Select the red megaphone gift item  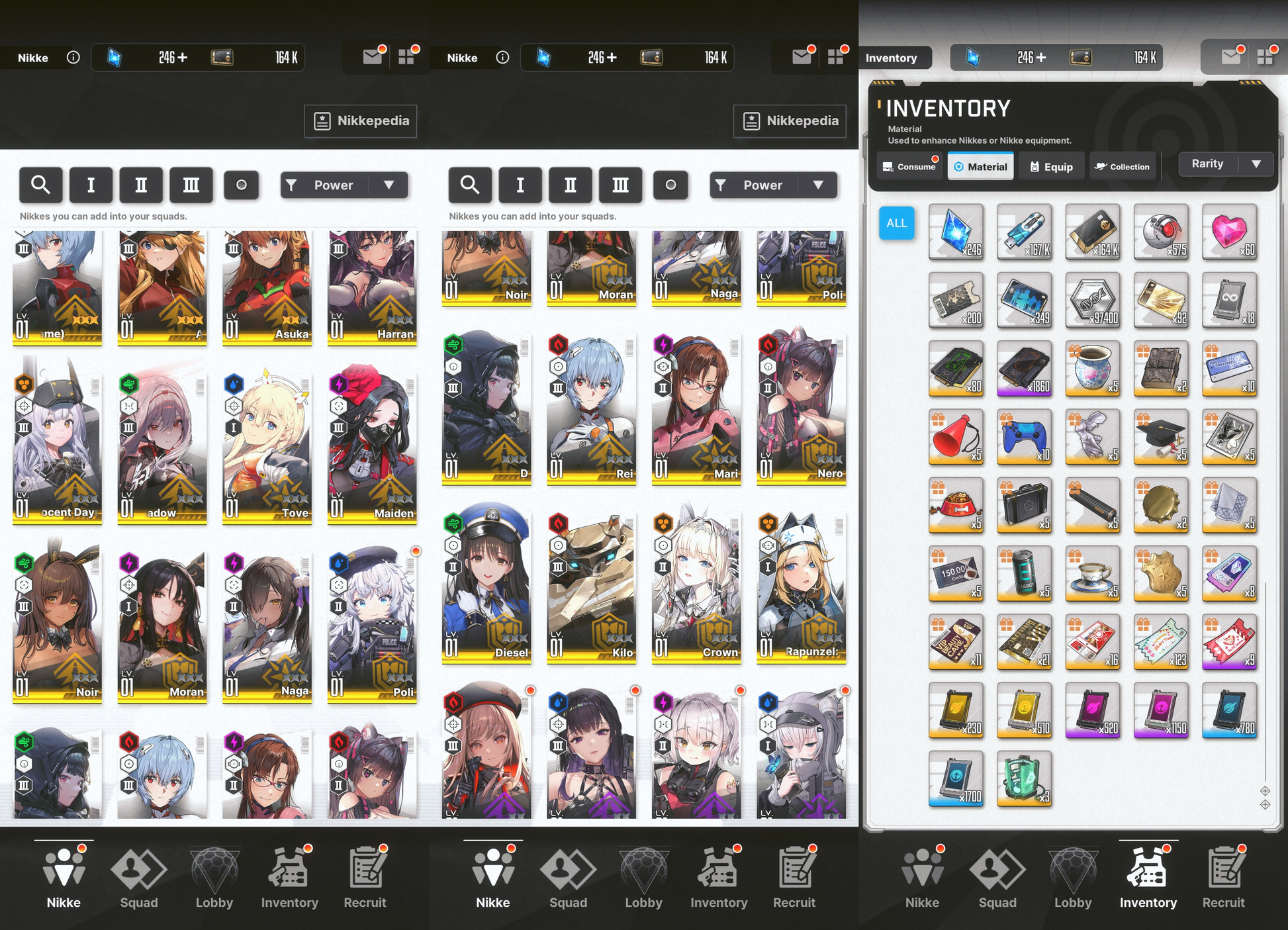[956, 436]
